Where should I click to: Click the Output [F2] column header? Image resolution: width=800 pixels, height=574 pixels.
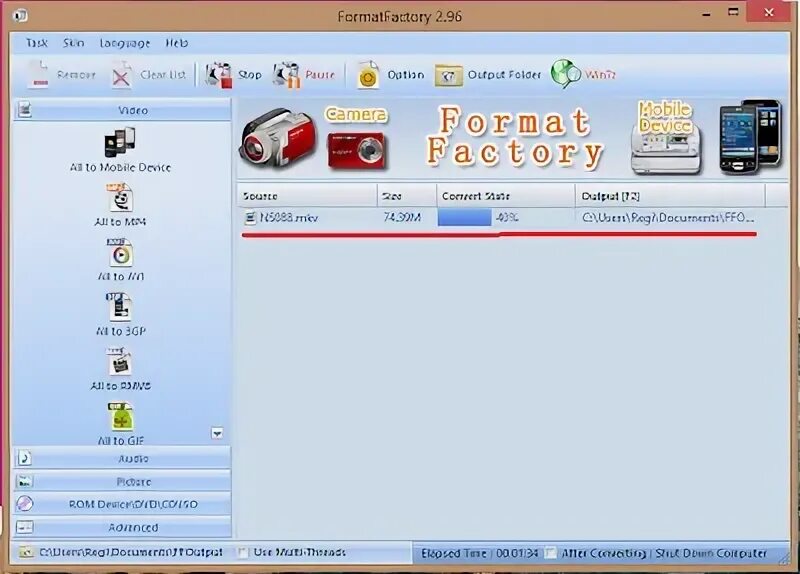(x=670, y=196)
